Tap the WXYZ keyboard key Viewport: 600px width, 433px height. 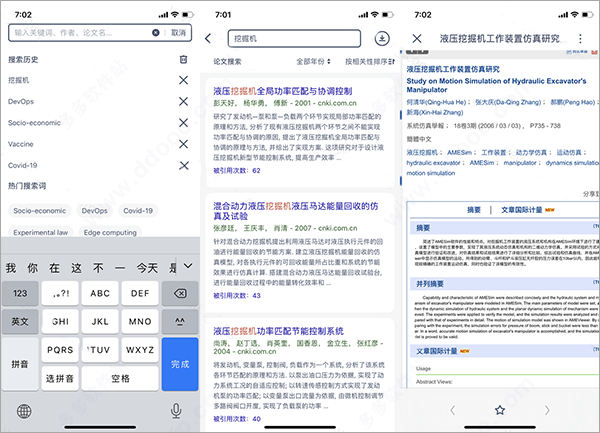(140, 350)
